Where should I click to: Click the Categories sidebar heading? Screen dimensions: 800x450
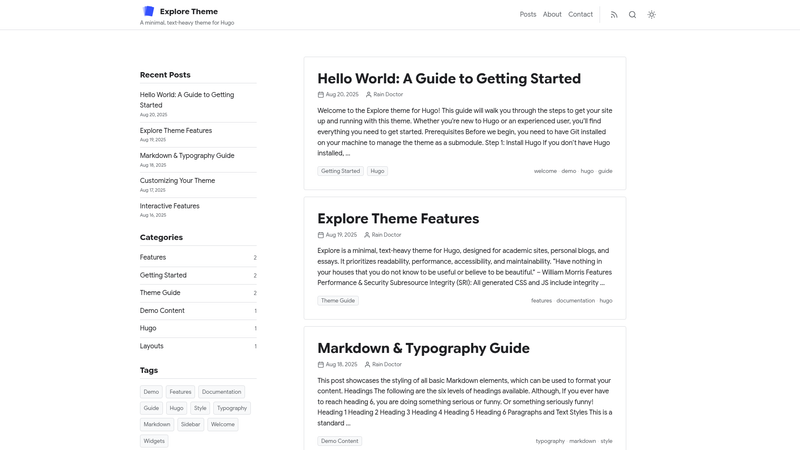[161, 238]
